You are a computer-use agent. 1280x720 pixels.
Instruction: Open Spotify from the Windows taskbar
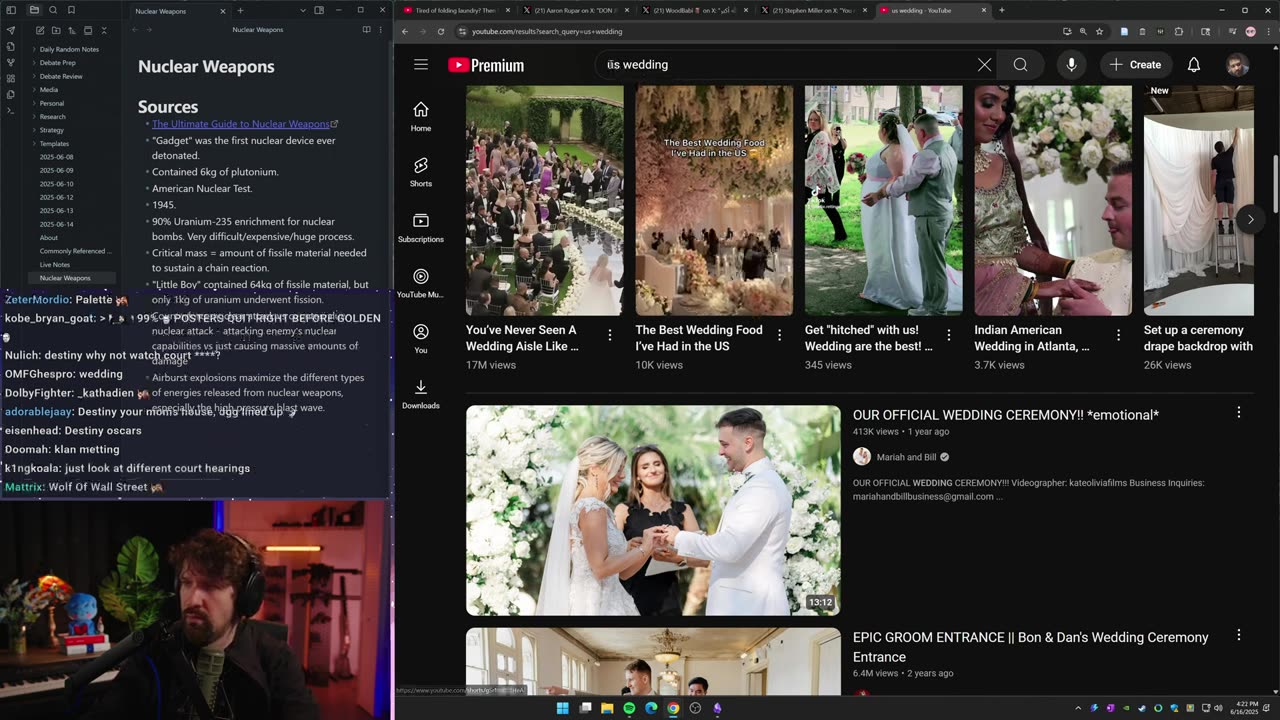[x=629, y=708]
